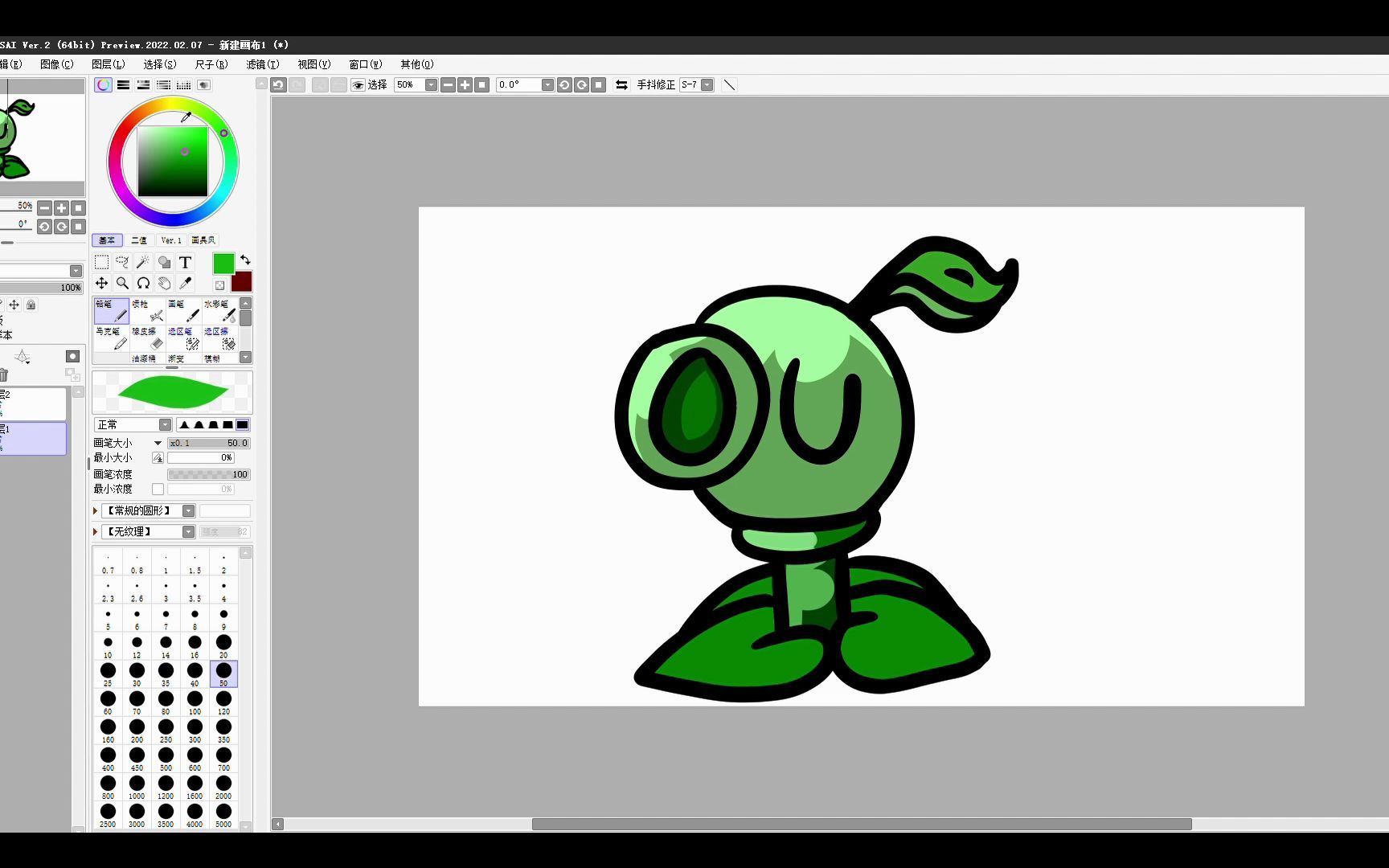Toggle the swatches panel

pyautogui.click(x=183, y=84)
